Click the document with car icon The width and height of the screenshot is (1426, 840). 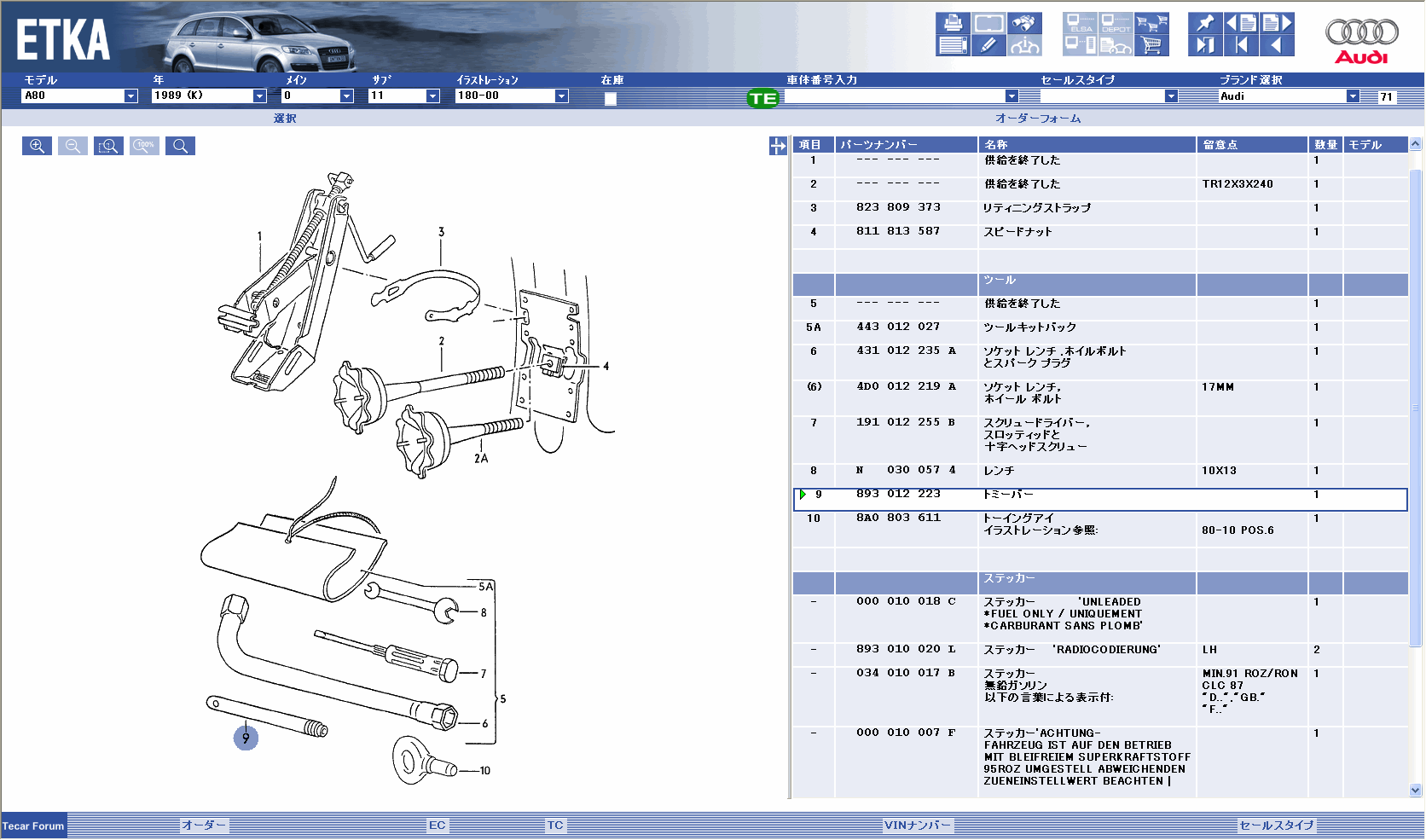point(1116,45)
